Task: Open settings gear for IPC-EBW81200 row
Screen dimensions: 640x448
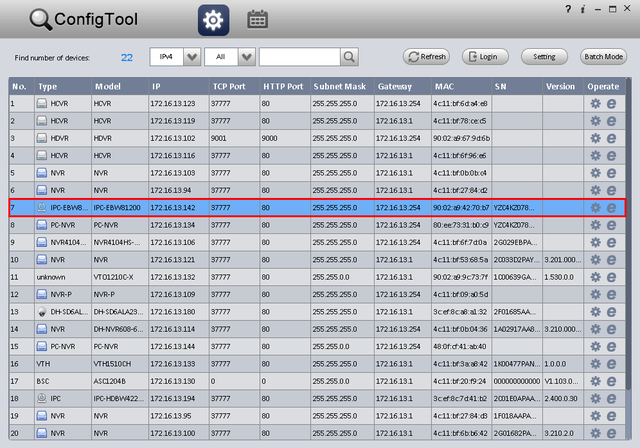Action: point(596,208)
